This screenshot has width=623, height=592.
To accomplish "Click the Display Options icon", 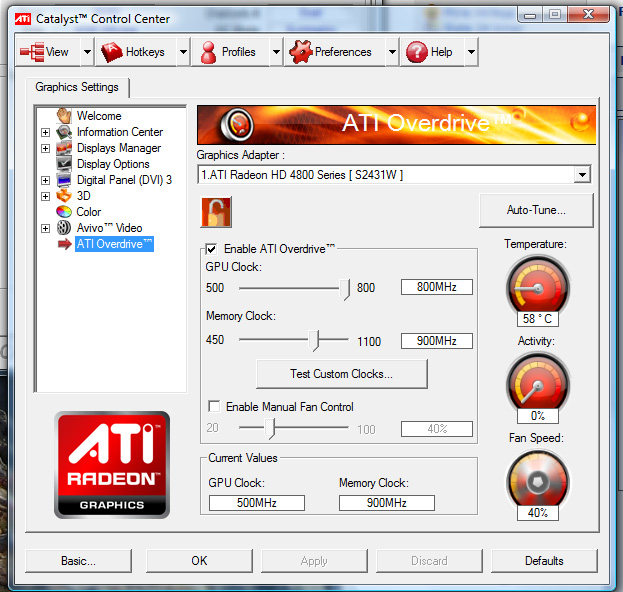I will point(64,164).
